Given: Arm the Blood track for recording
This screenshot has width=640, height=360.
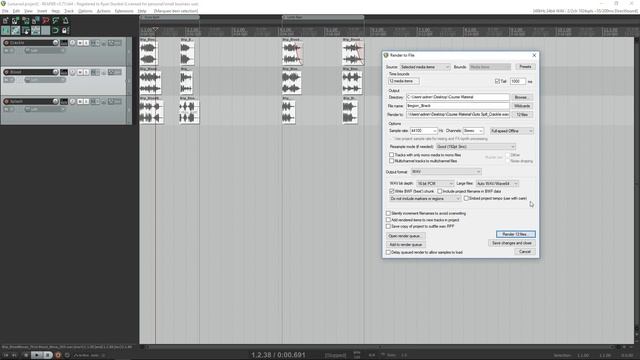Looking at the screenshot, I should [x=7, y=72].
